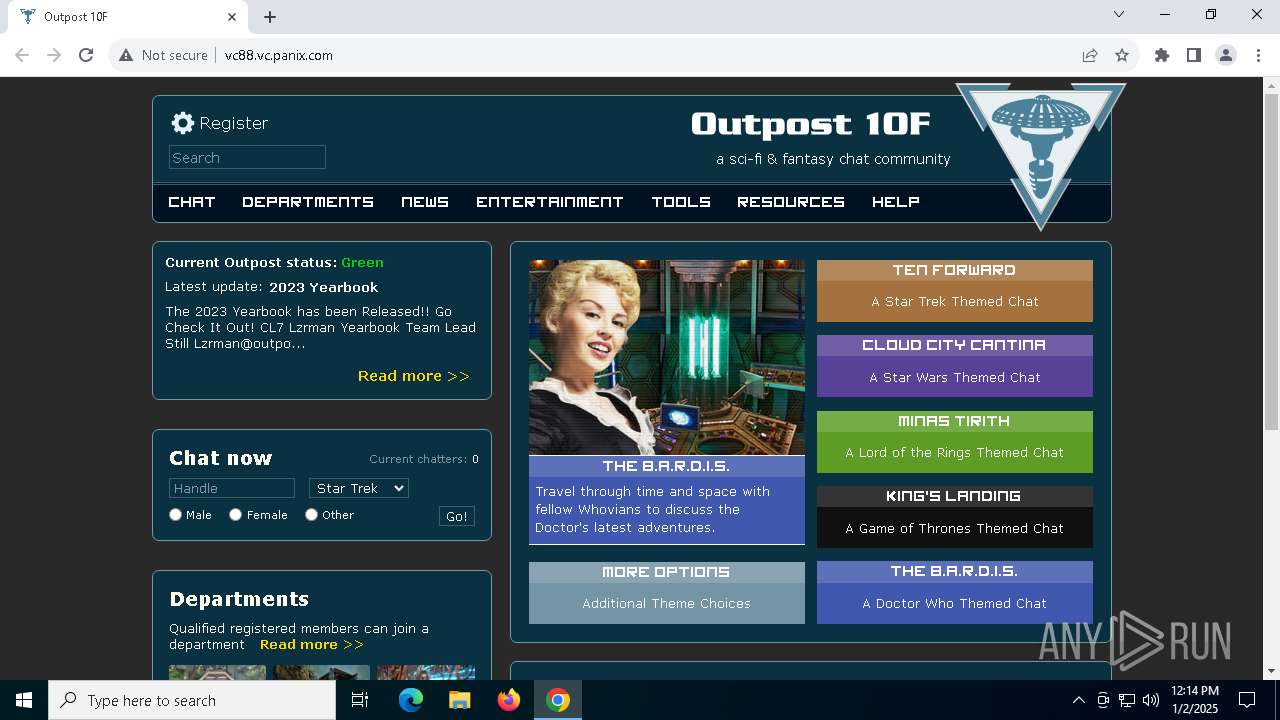Open Ten Forward Star Trek chat
1280x720 pixels.
click(955, 291)
